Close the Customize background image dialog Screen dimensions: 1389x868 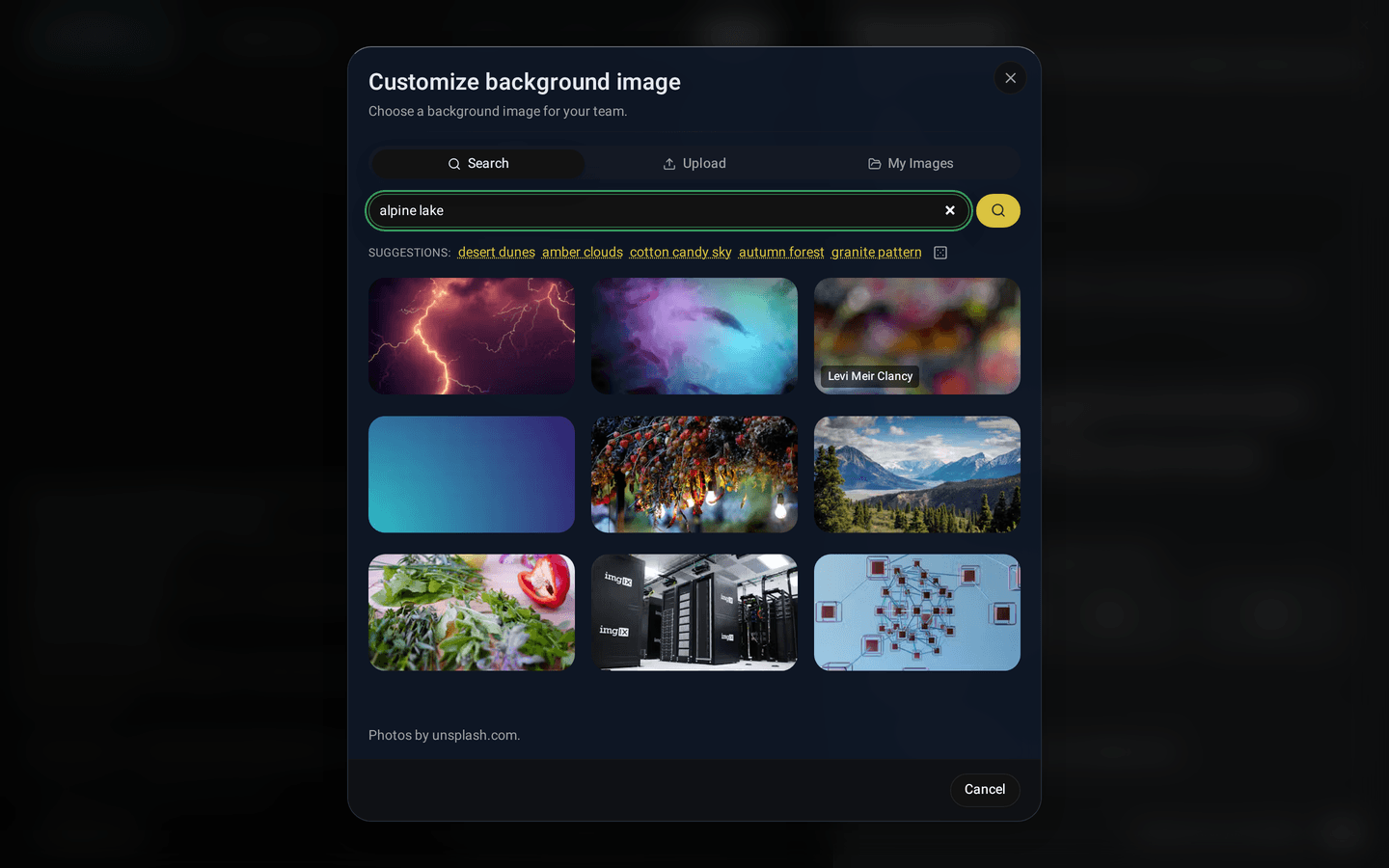(1010, 78)
